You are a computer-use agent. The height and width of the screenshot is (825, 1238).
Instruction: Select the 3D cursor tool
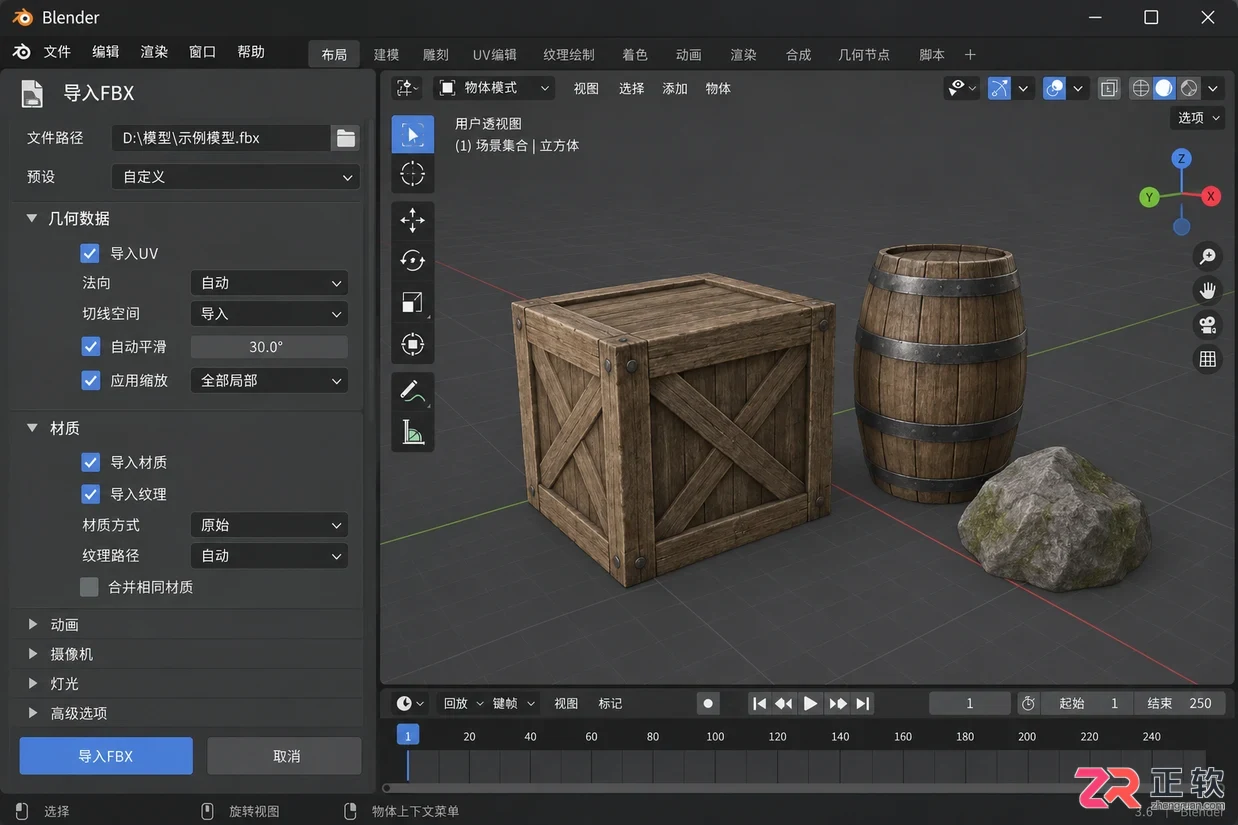click(412, 173)
